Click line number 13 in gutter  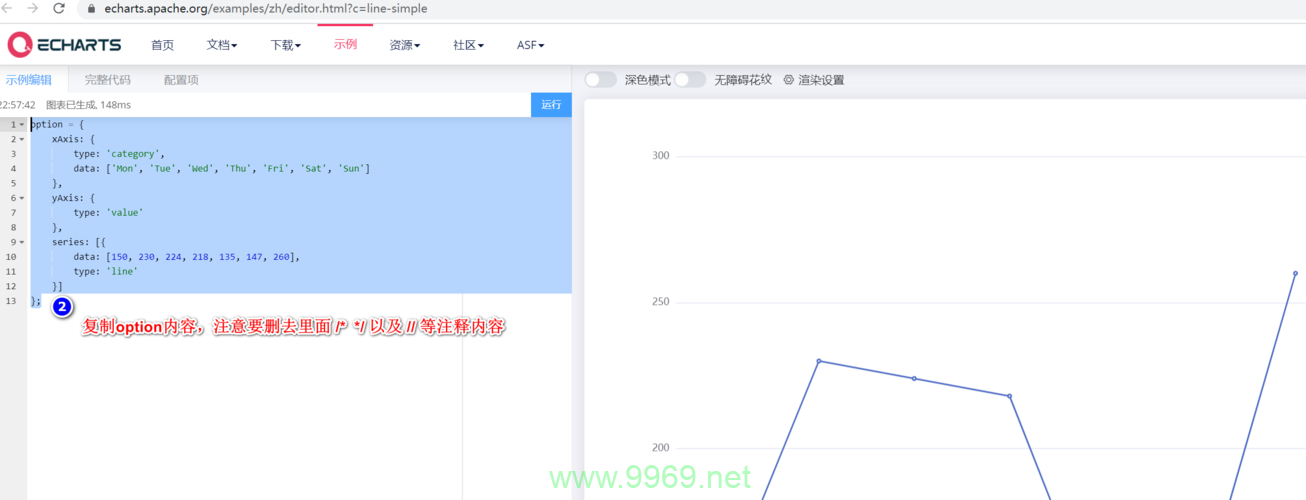[10, 301]
